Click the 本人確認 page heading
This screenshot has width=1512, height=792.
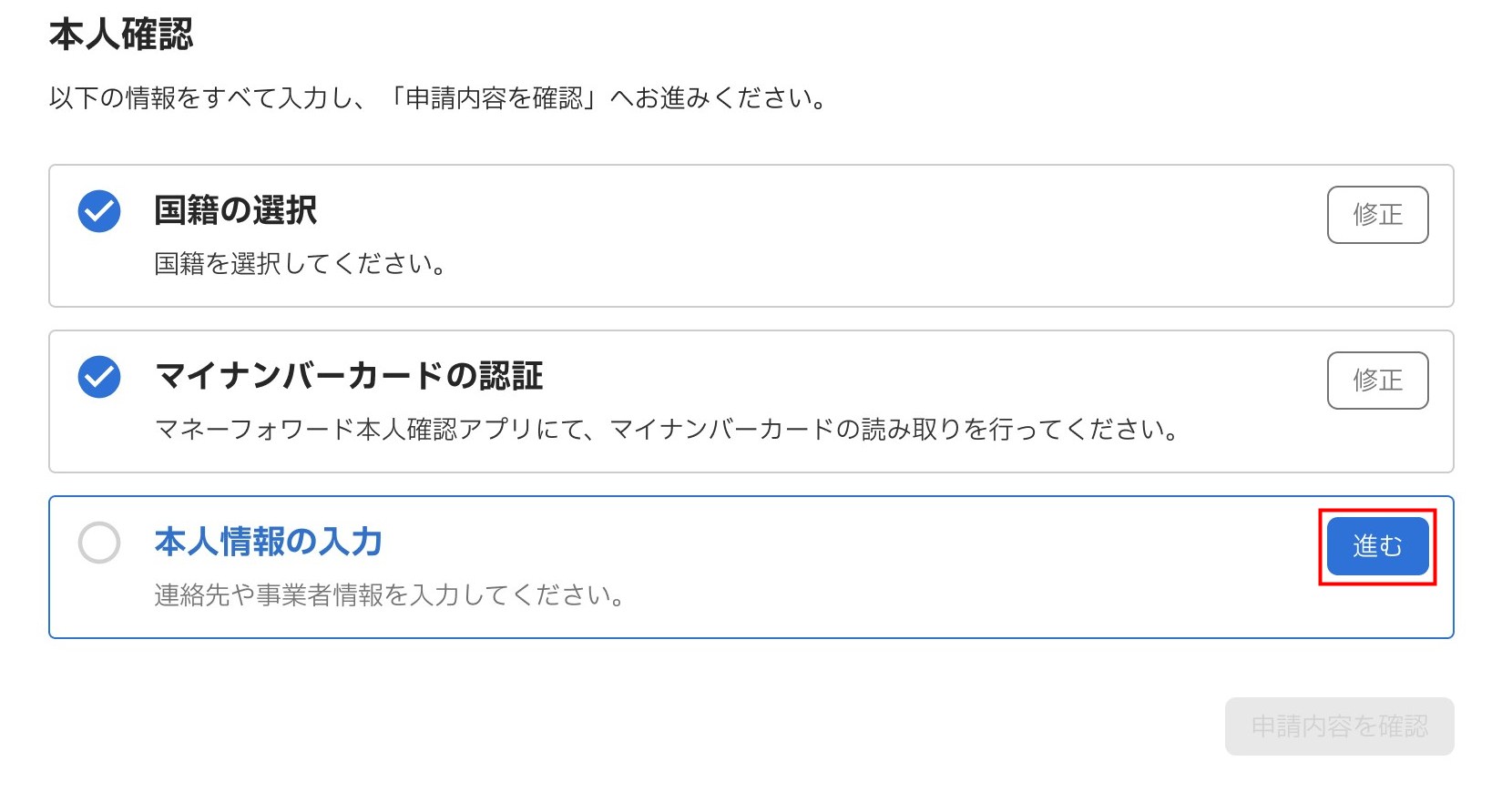(x=121, y=35)
